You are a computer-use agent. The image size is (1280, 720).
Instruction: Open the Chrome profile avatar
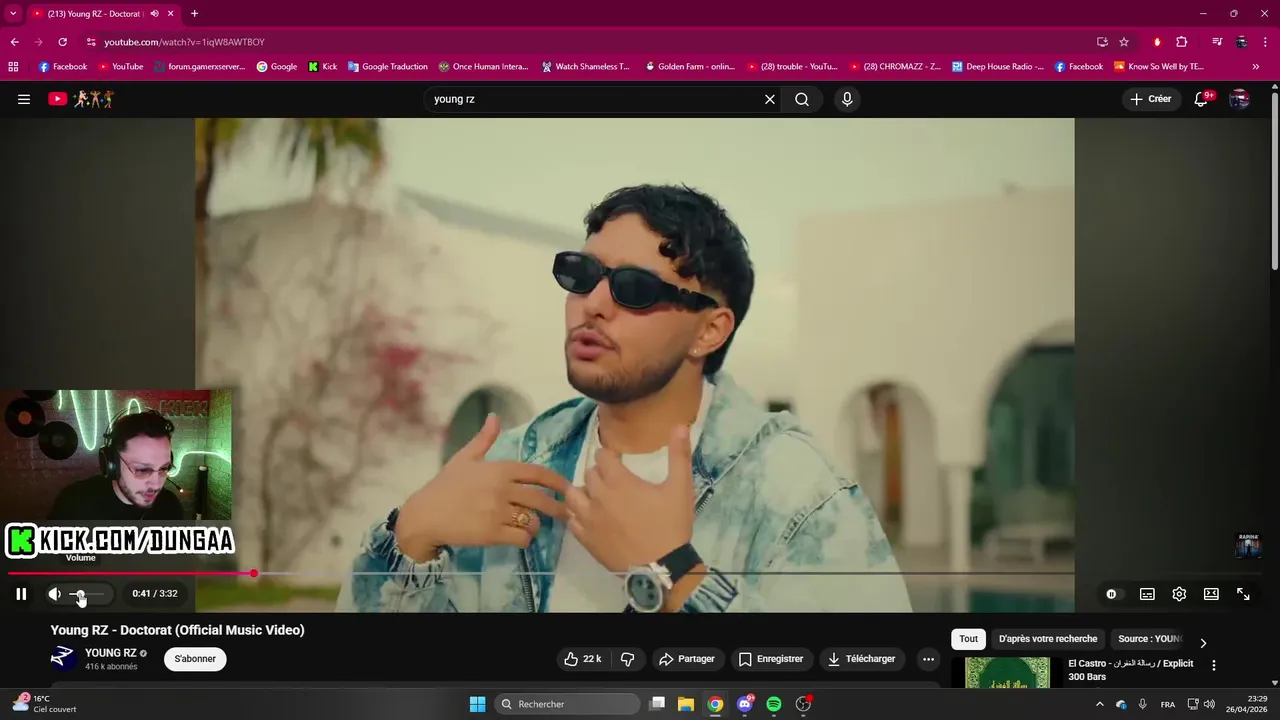point(1241,42)
